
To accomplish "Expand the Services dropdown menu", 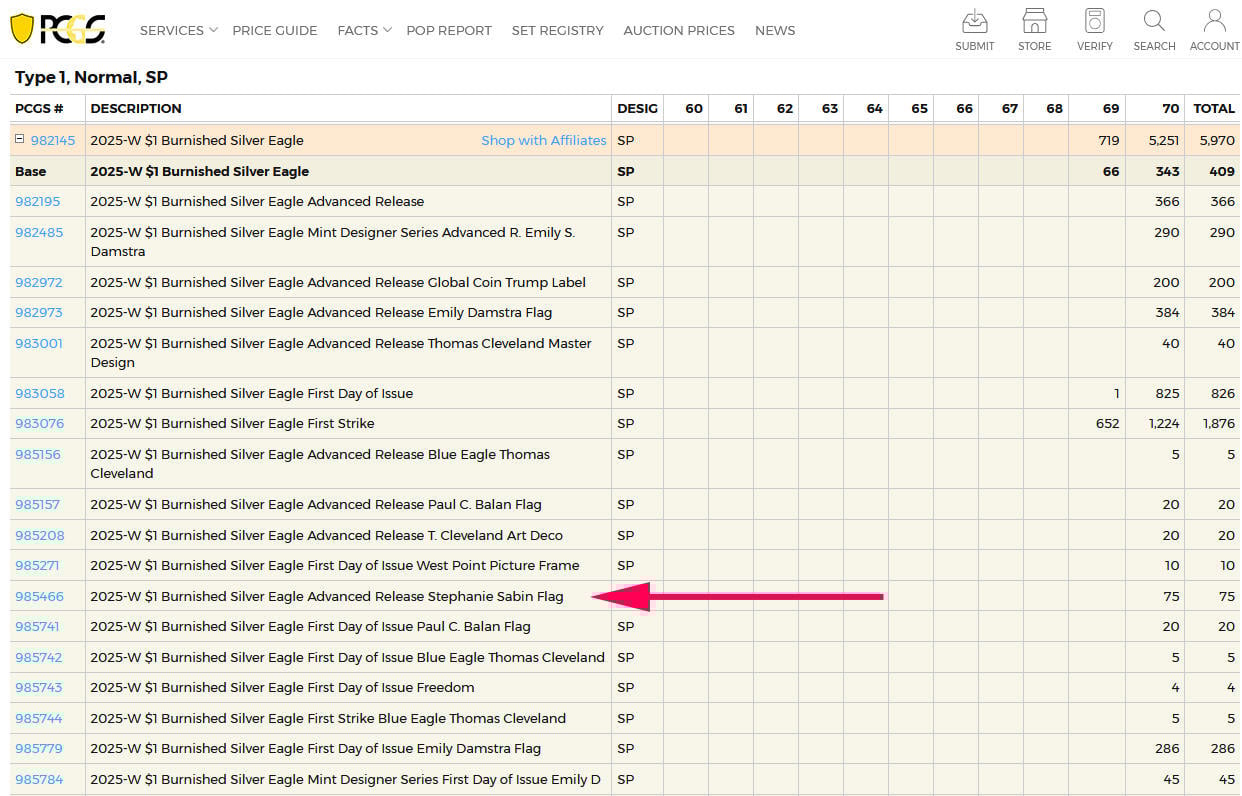I will coord(178,30).
